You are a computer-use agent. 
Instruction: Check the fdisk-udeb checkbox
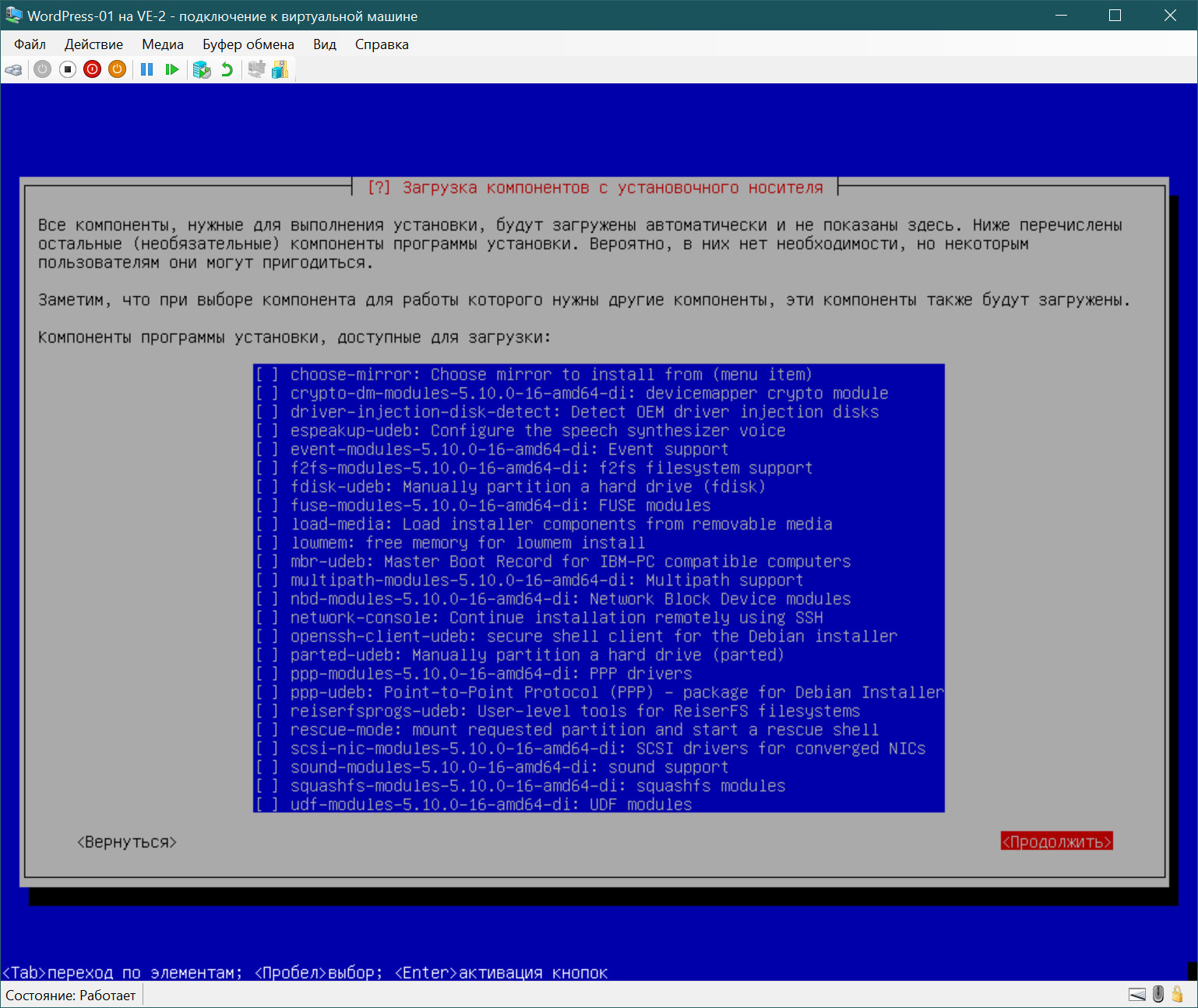coord(267,487)
